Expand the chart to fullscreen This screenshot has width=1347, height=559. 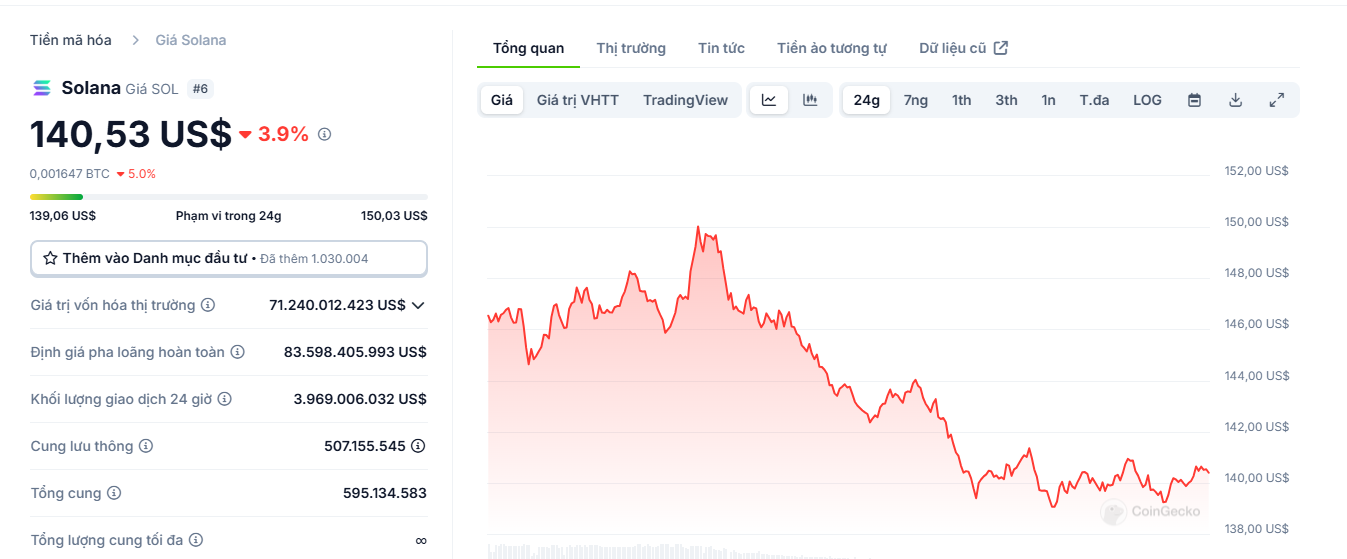(x=1277, y=100)
